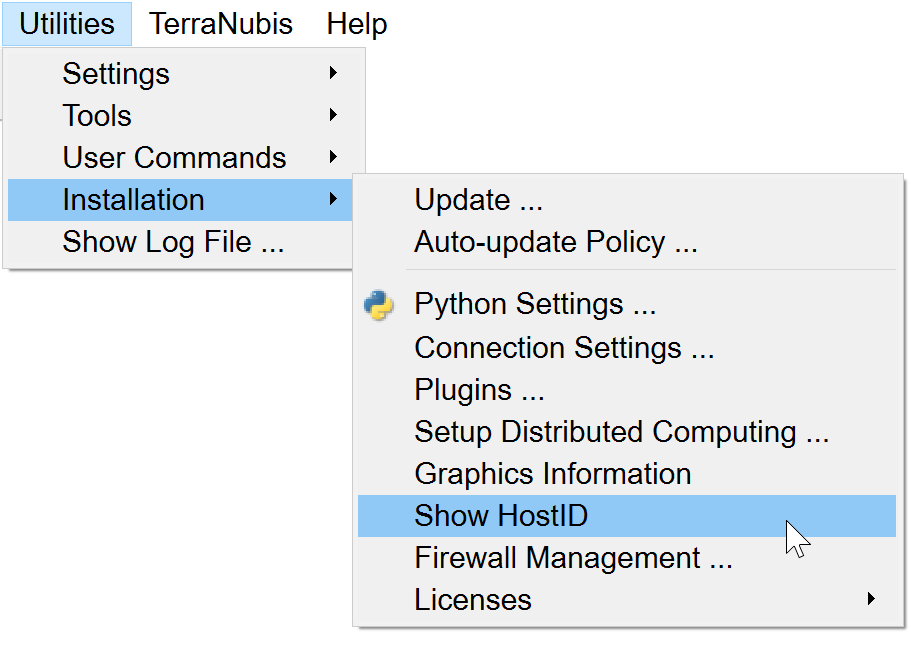Image resolution: width=924 pixels, height=647 pixels.
Task: Expand the Licenses submenu arrow
Action: pyautogui.click(x=871, y=600)
